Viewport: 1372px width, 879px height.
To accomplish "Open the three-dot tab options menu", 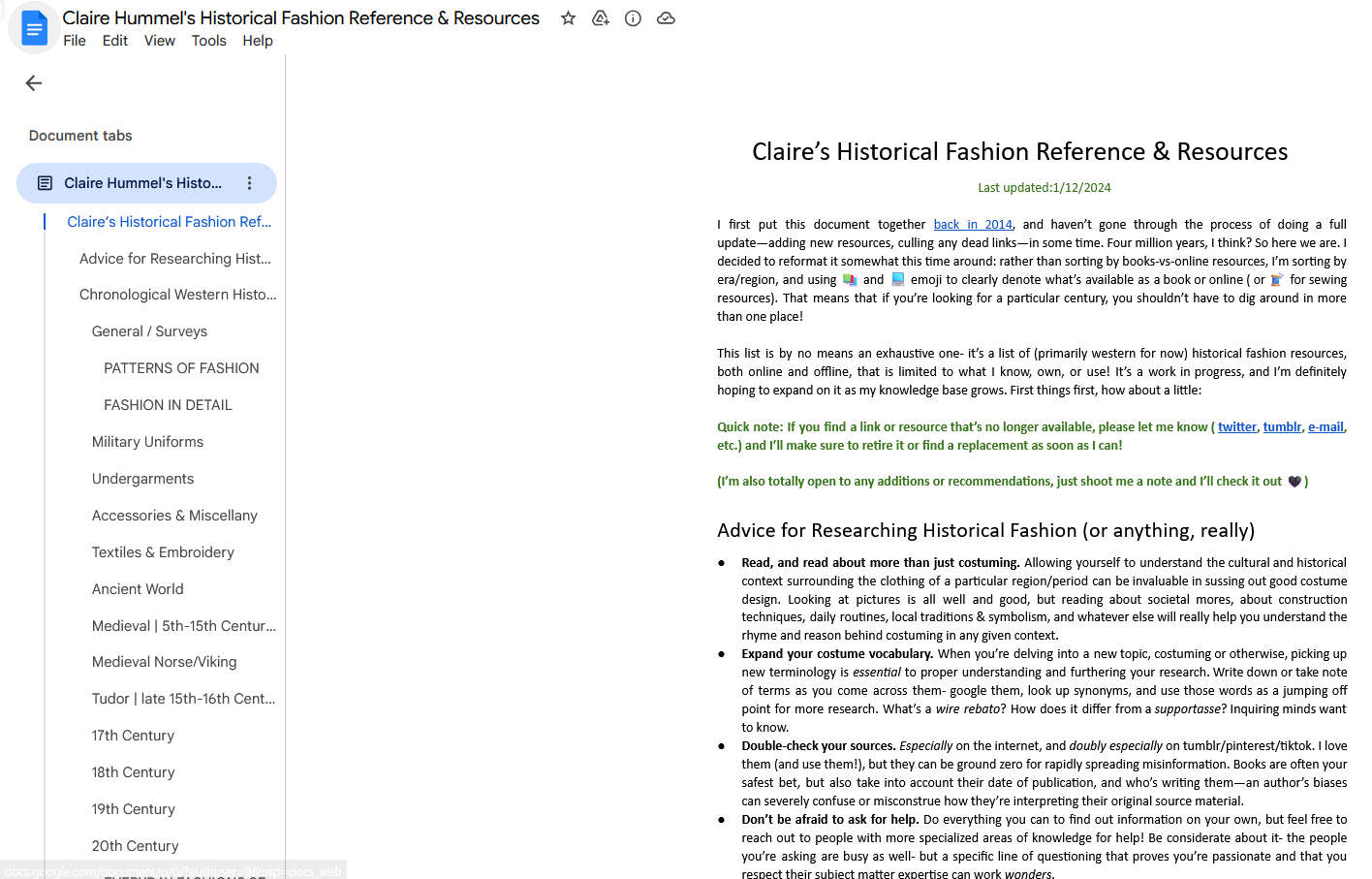I will [249, 183].
